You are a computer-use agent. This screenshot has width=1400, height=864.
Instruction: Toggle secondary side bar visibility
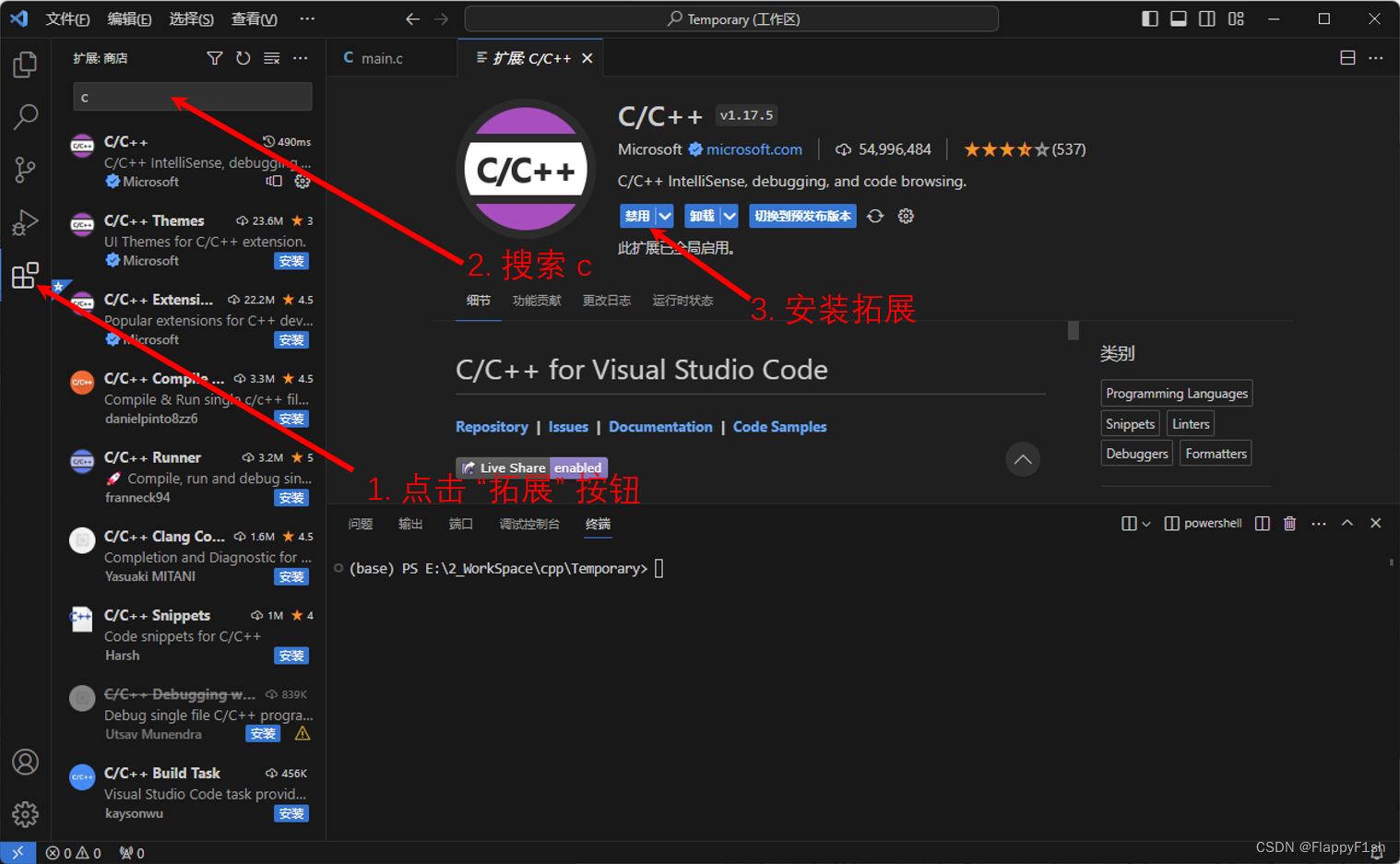pyautogui.click(x=1207, y=19)
